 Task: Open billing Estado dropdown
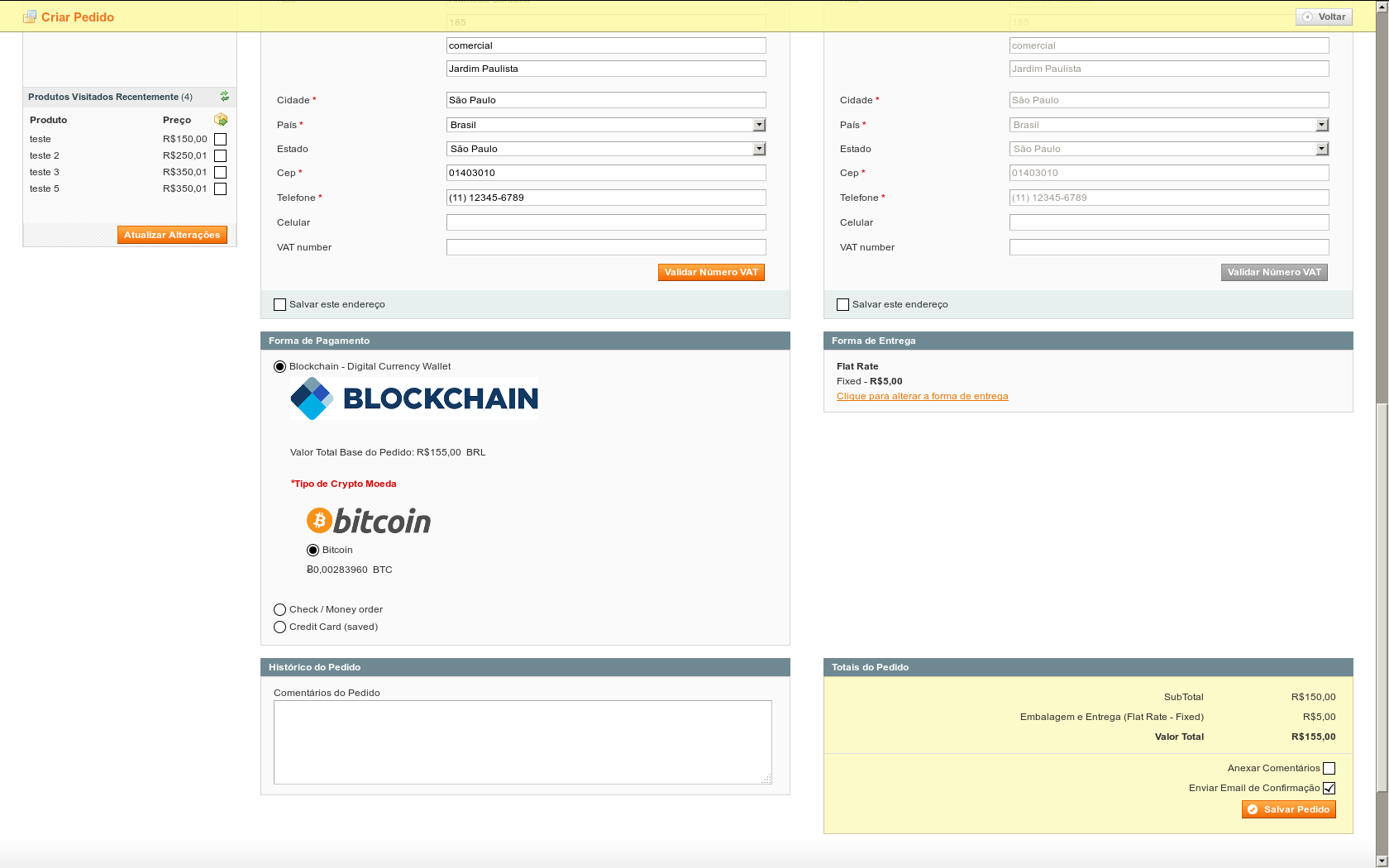606,149
